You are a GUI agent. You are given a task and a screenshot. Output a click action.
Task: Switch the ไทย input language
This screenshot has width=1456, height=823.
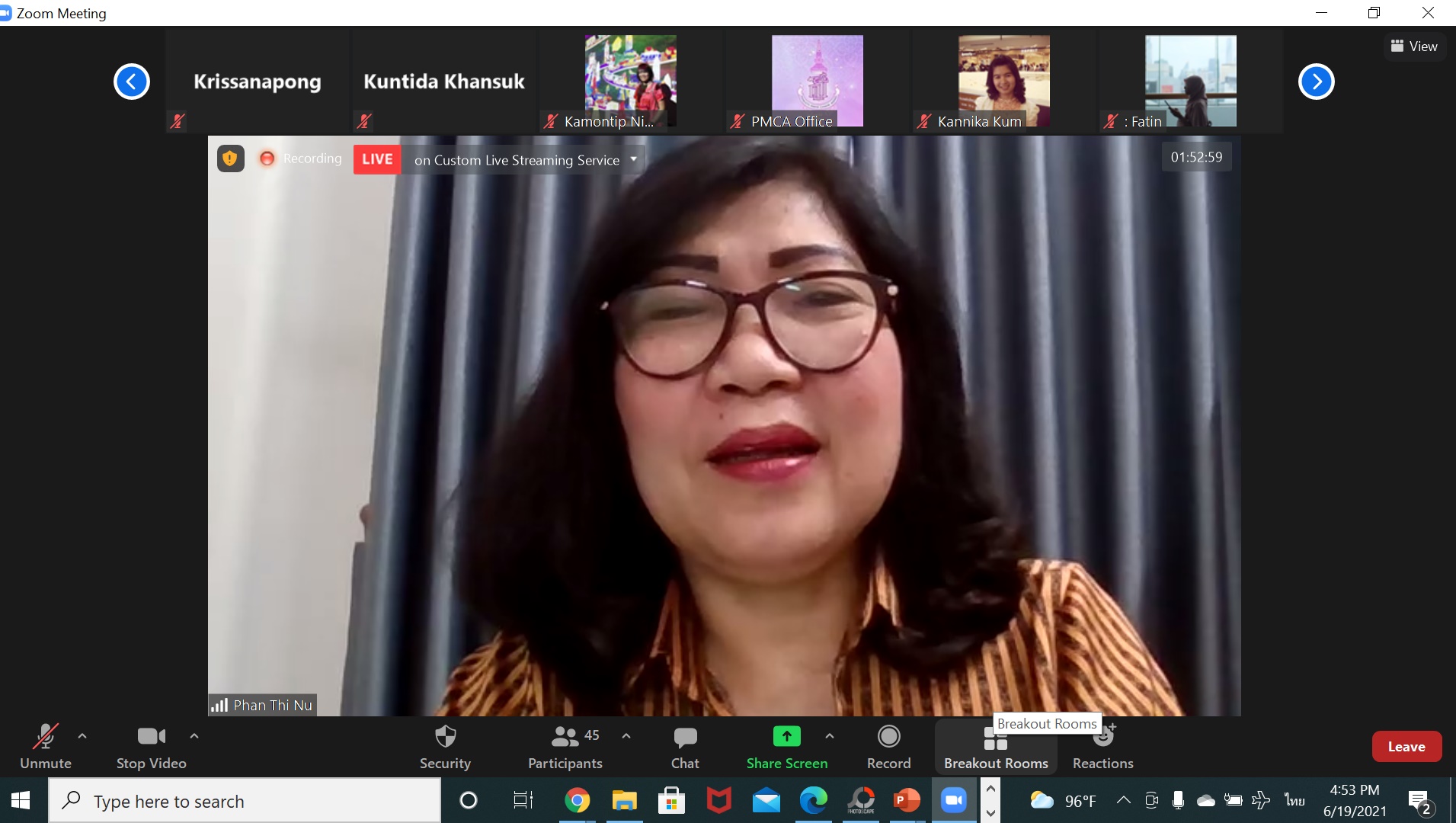tap(1294, 800)
